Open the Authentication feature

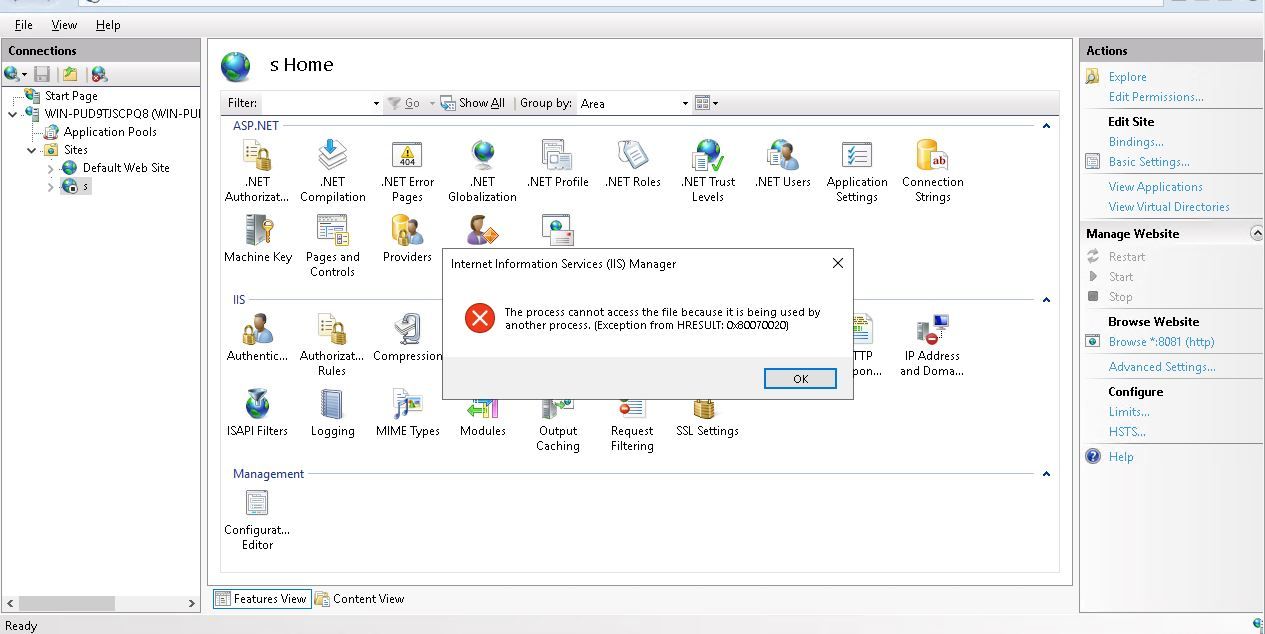pos(257,337)
